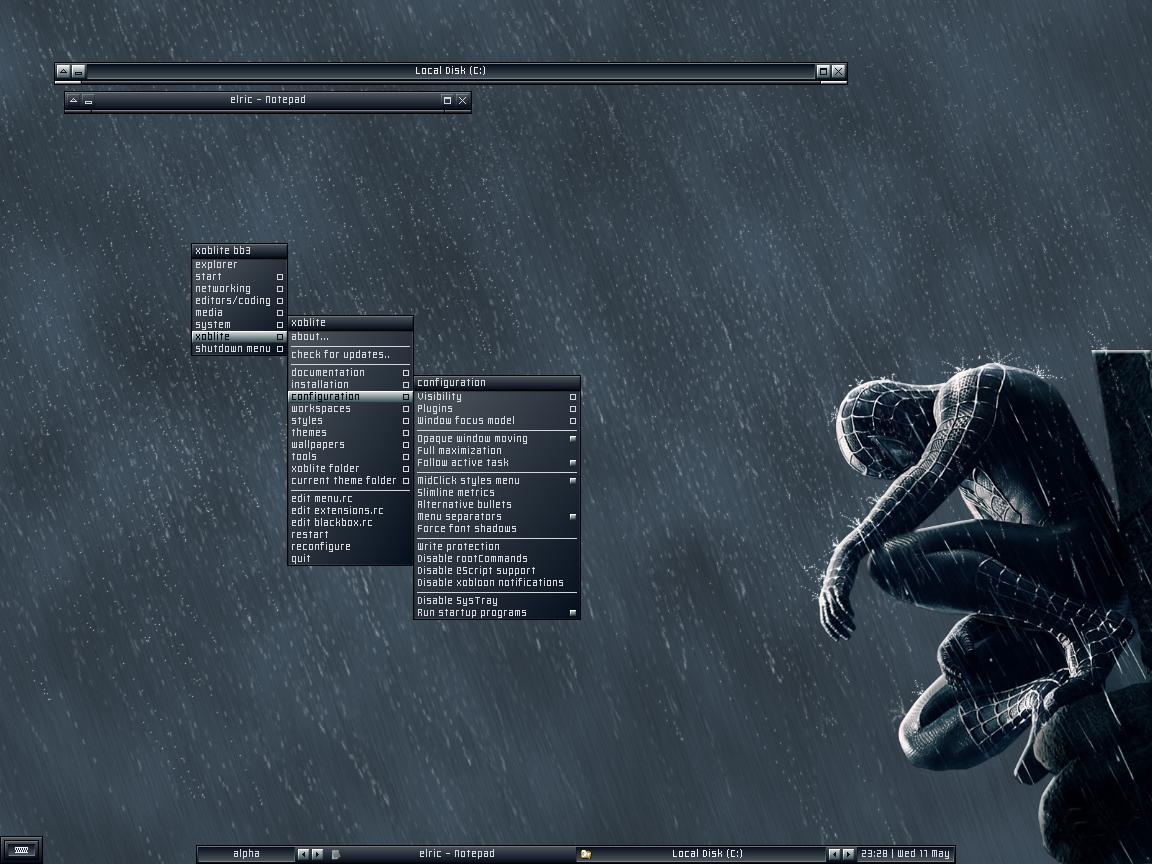Select edit extensions.rc

point(350,511)
